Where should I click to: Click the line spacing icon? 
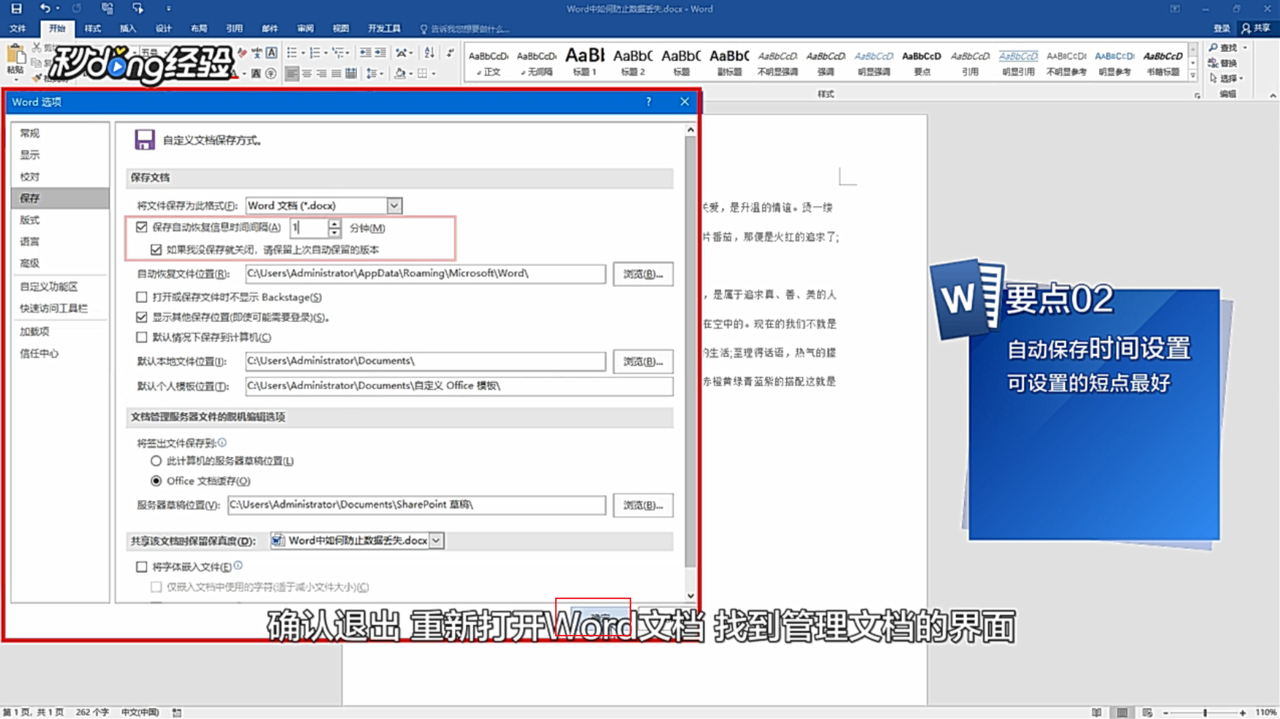tap(374, 73)
